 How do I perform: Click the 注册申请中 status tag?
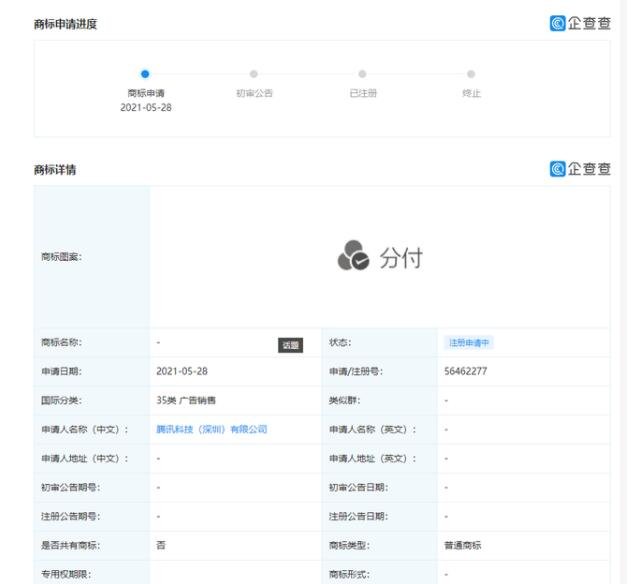click(x=469, y=343)
